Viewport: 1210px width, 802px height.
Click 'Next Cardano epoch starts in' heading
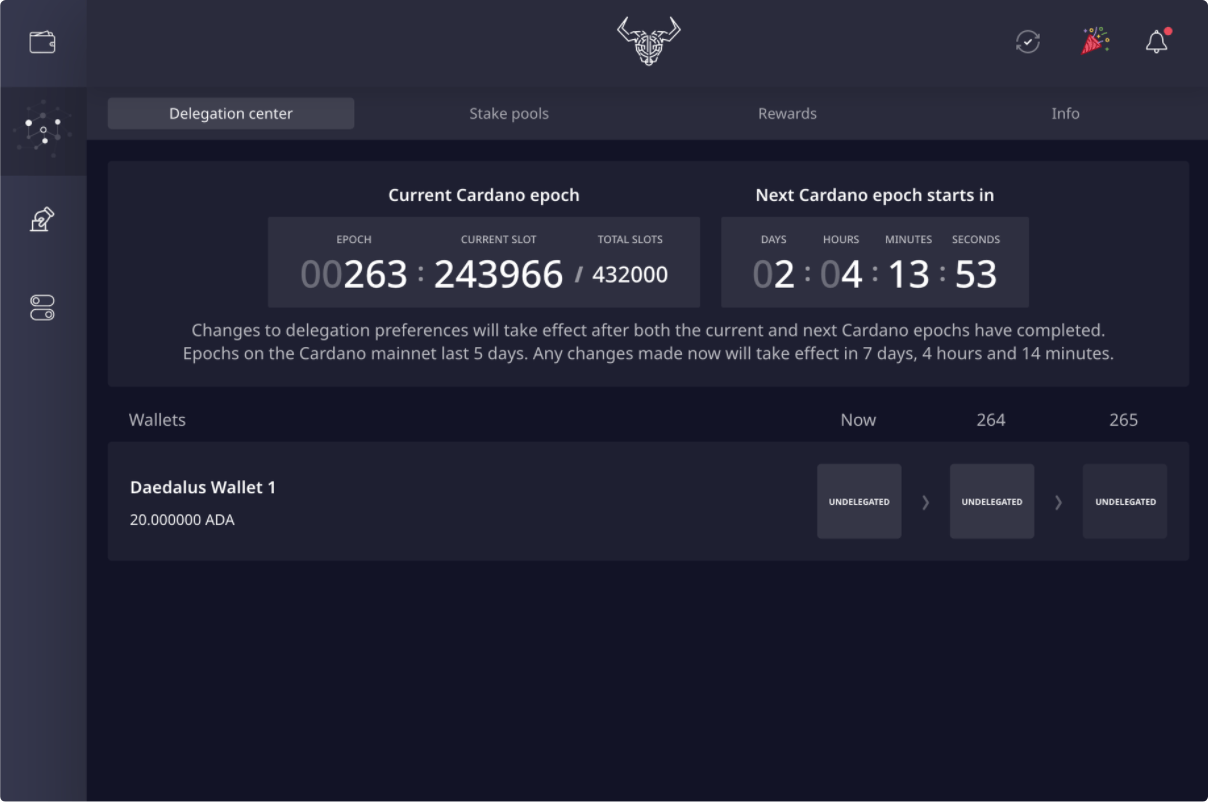pyautogui.click(x=875, y=195)
